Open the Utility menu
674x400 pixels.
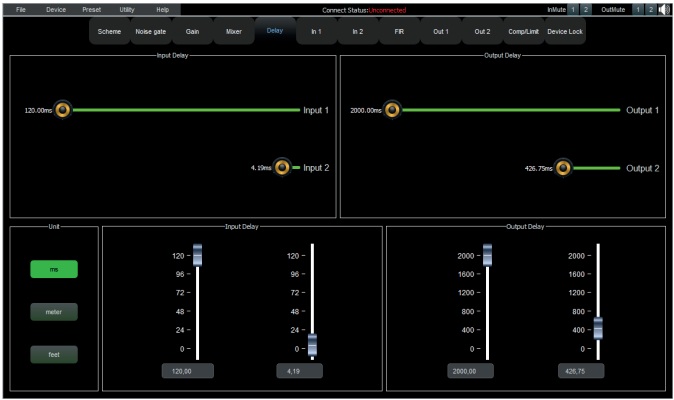pyautogui.click(x=127, y=9)
